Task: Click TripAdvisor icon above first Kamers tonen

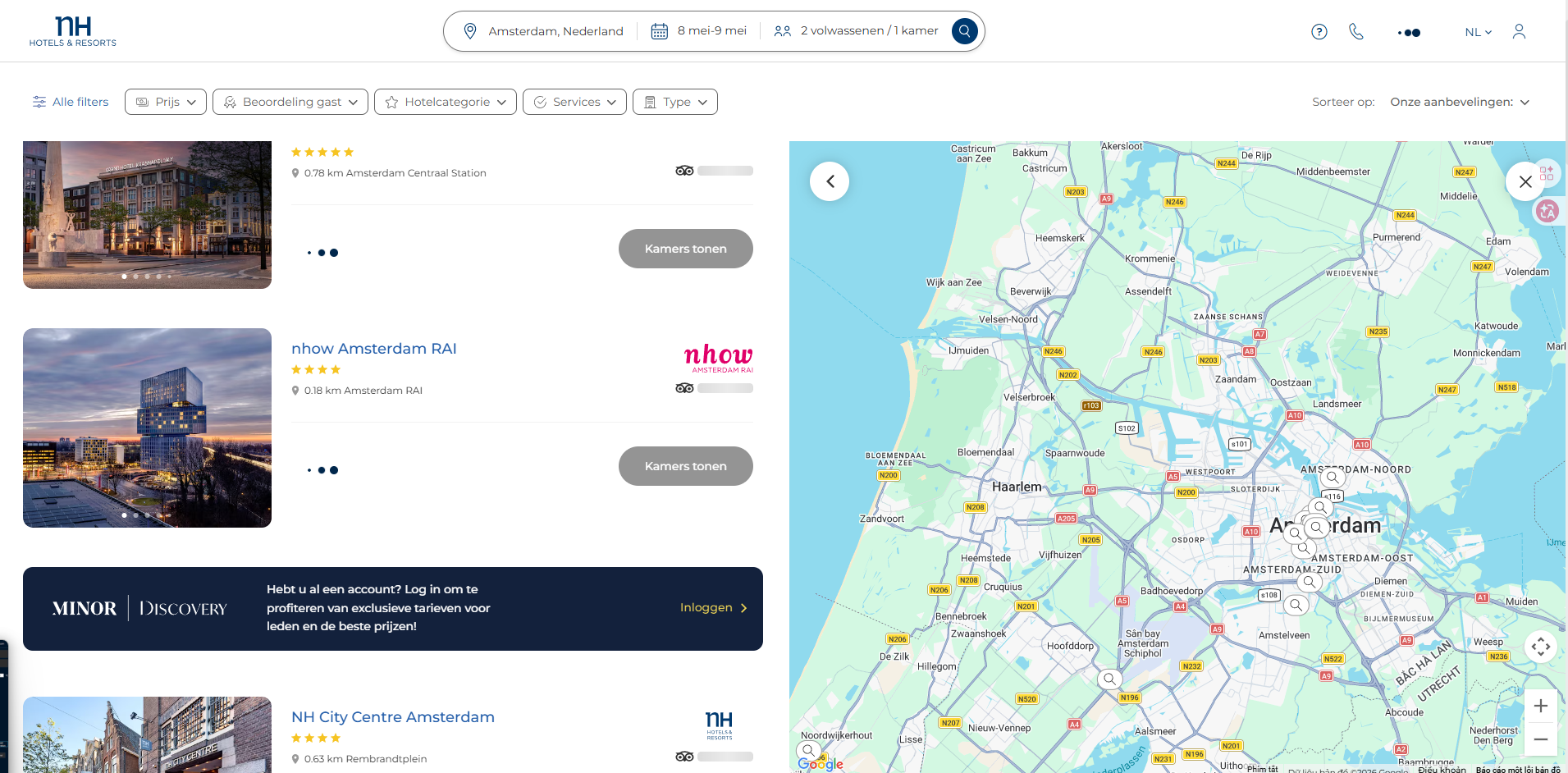Action: [684, 171]
